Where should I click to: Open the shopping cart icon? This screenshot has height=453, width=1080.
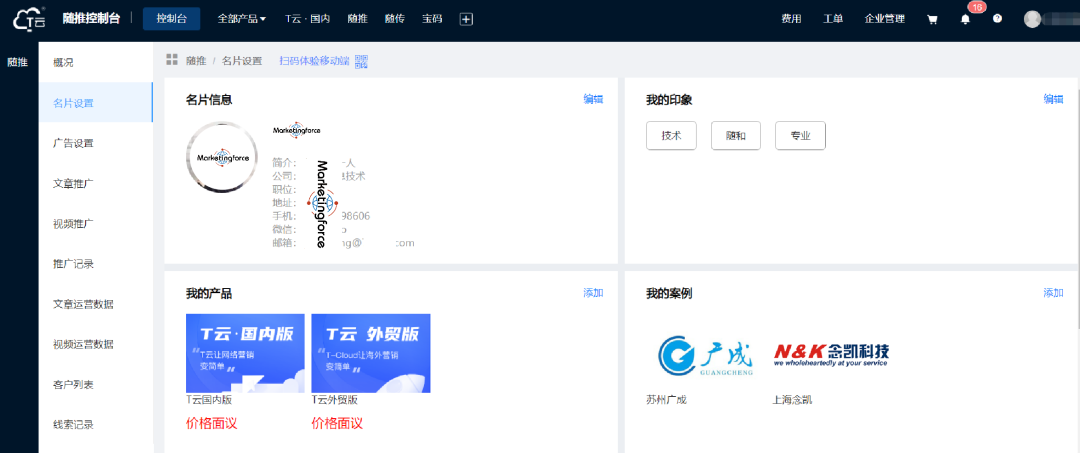pos(932,19)
